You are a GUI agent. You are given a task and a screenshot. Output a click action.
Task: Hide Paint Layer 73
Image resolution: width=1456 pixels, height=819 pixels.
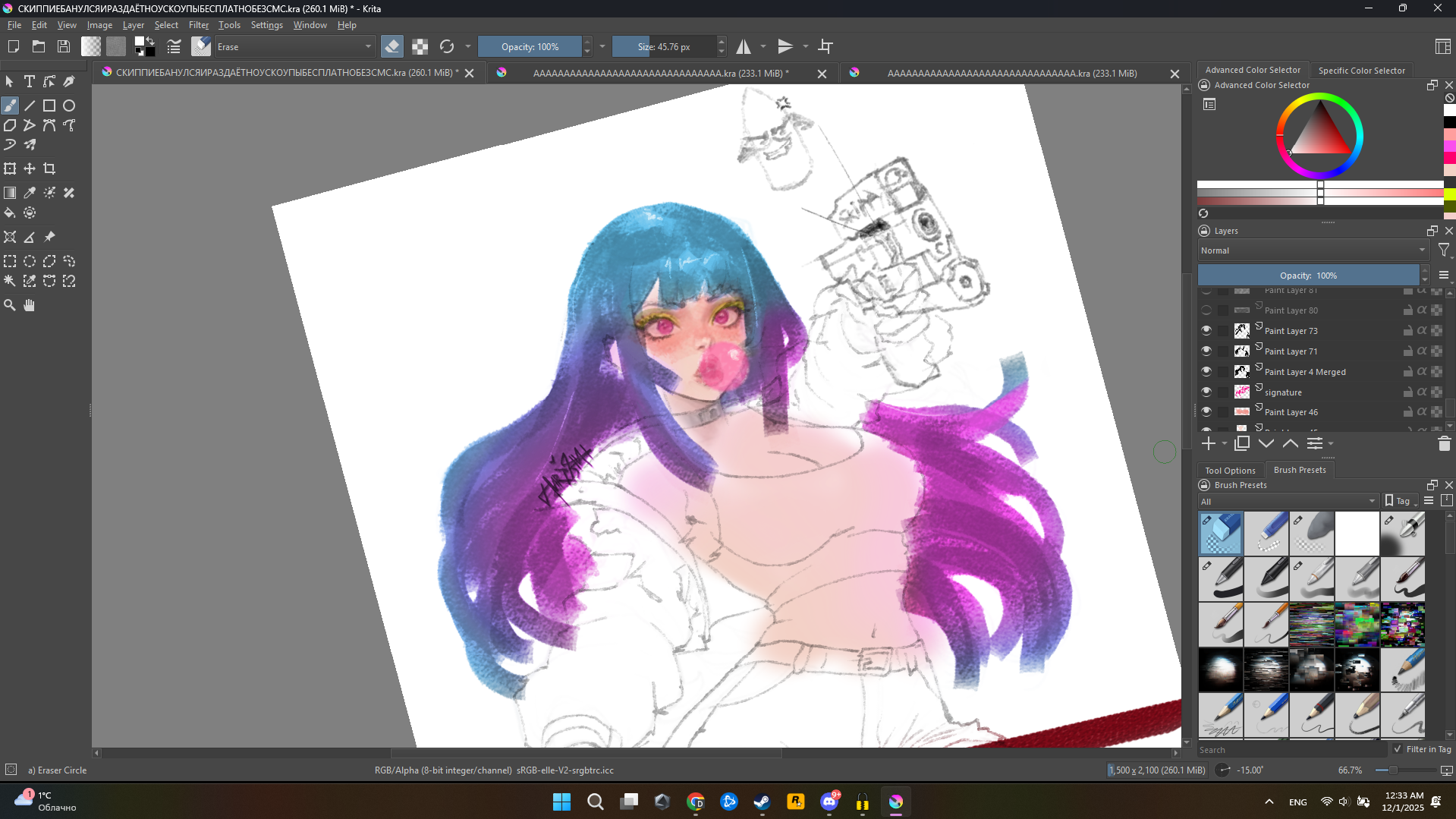[x=1206, y=330]
